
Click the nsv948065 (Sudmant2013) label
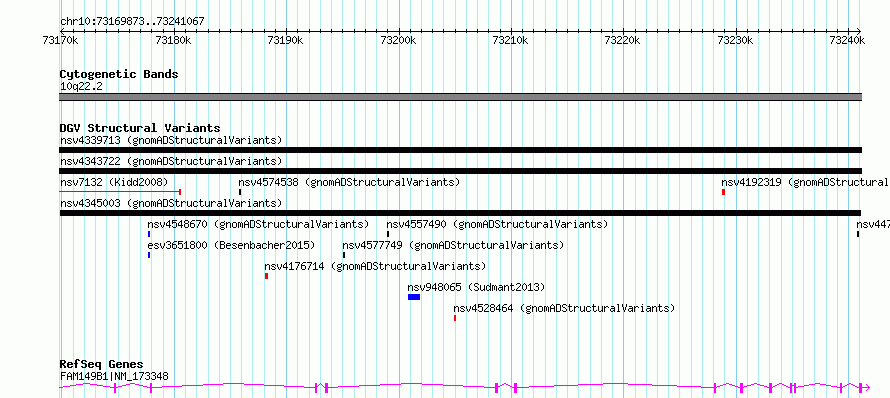click(476, 287)
